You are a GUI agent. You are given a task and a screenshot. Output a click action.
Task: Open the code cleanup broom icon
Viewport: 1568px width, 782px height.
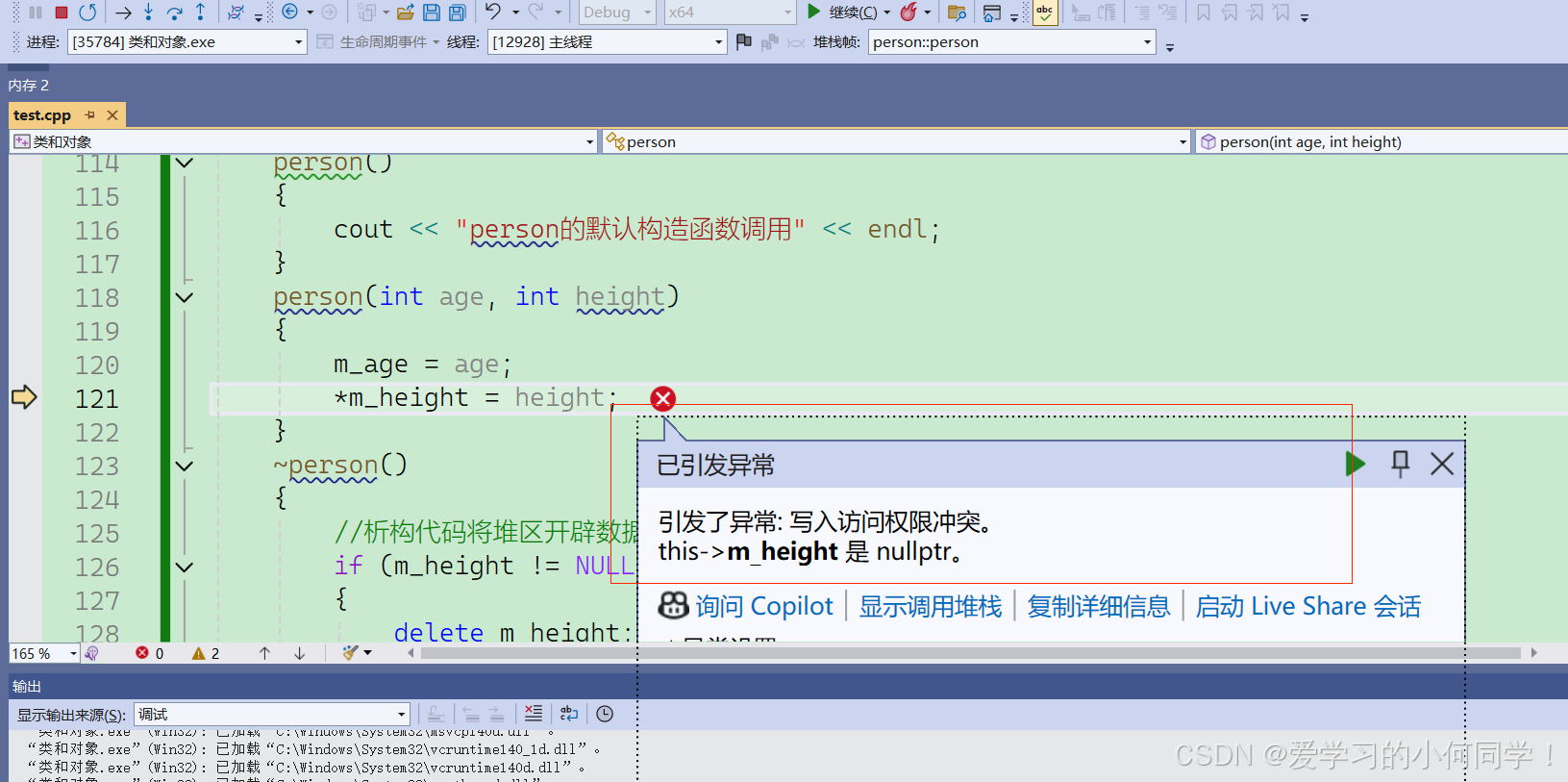click(351, 653)
